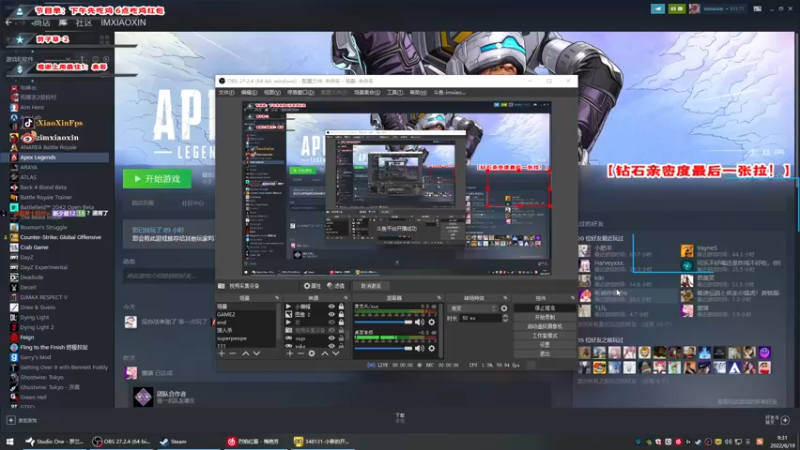The image size is (800, 450).
Task: Toggle visibility eye of the third source
Action: tap(332, 322)
